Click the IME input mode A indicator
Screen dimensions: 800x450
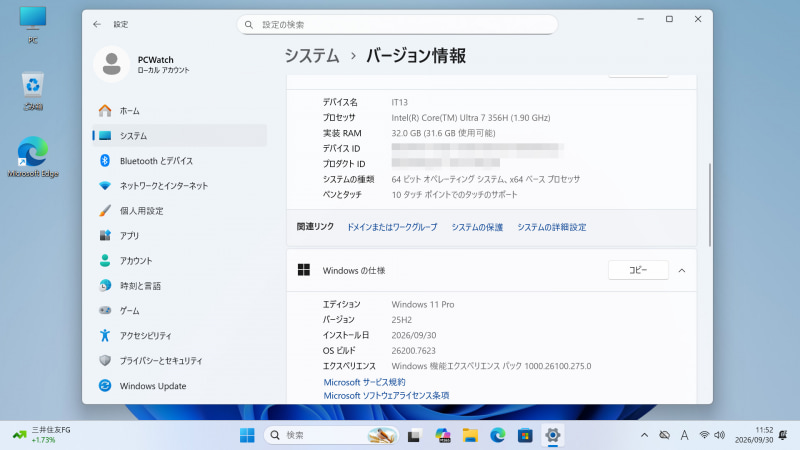click(x=684, y=435)
